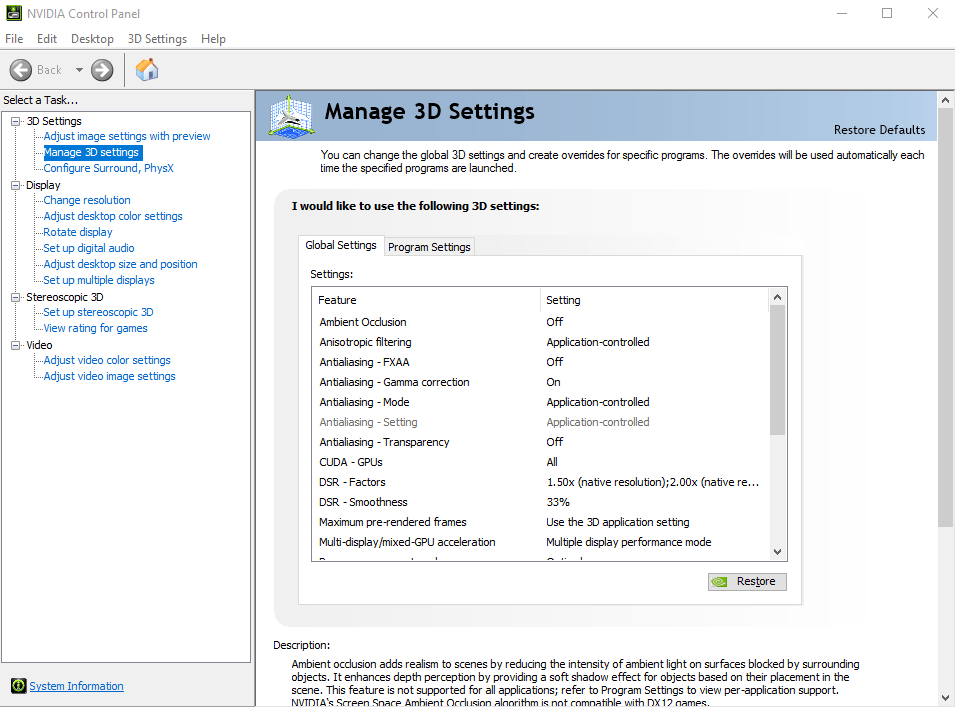Select Configure Surround, PhysX task
Screen dimensions: 955x707
[x=108, y=168]
